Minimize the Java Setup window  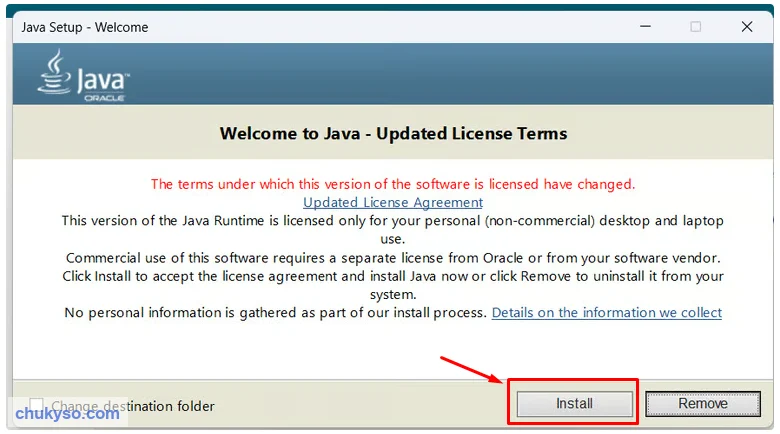[645, 26]
